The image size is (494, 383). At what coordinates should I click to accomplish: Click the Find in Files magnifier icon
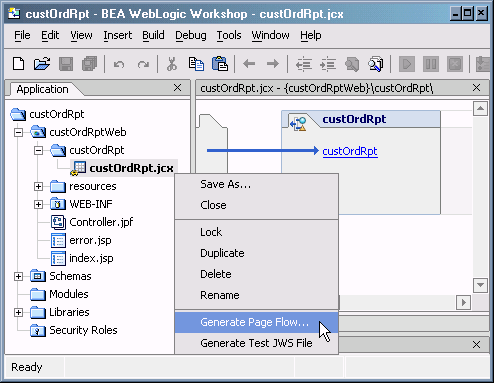pos(376,64)
